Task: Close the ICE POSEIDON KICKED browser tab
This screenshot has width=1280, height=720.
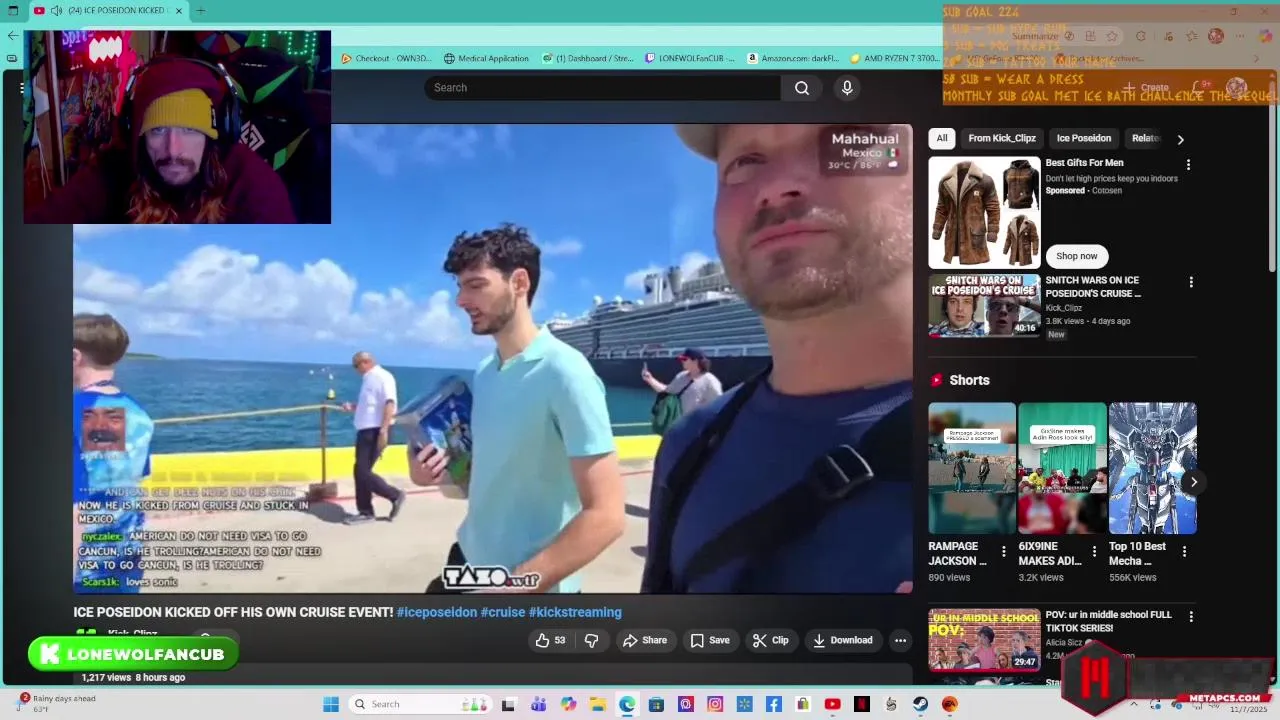Action: click(x=179, y=11)
